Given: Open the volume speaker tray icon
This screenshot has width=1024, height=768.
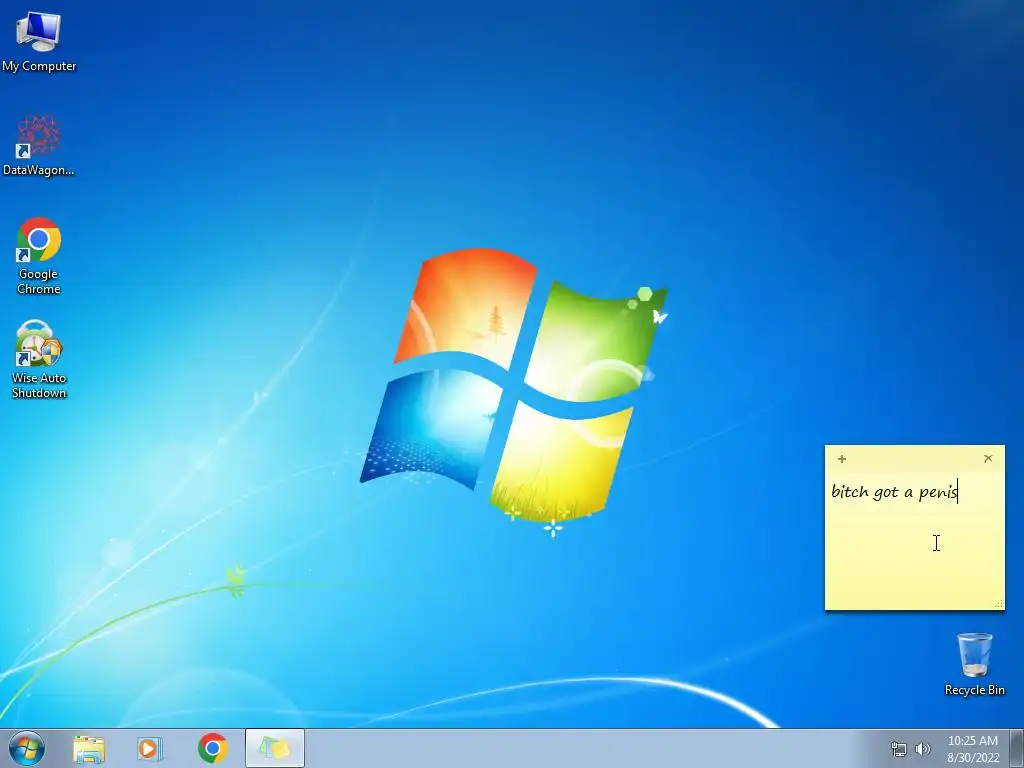Looking at the screenshot, I should coord(923,749).
